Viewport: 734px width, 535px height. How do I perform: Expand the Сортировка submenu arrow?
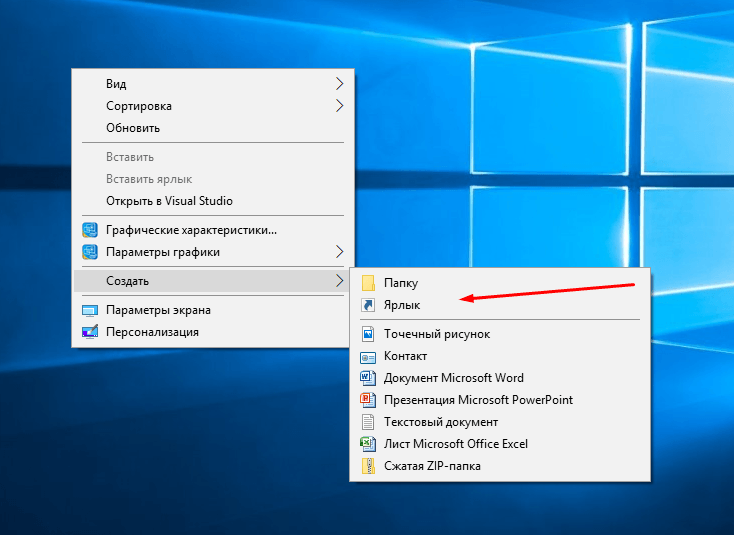[x=339, y=106]
